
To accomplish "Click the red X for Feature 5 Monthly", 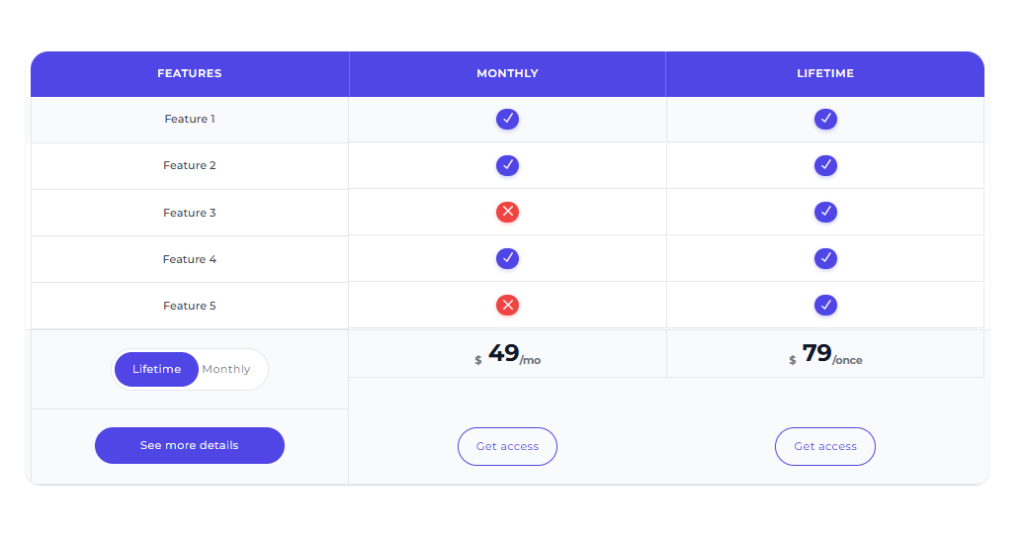I will coord(507,305).
